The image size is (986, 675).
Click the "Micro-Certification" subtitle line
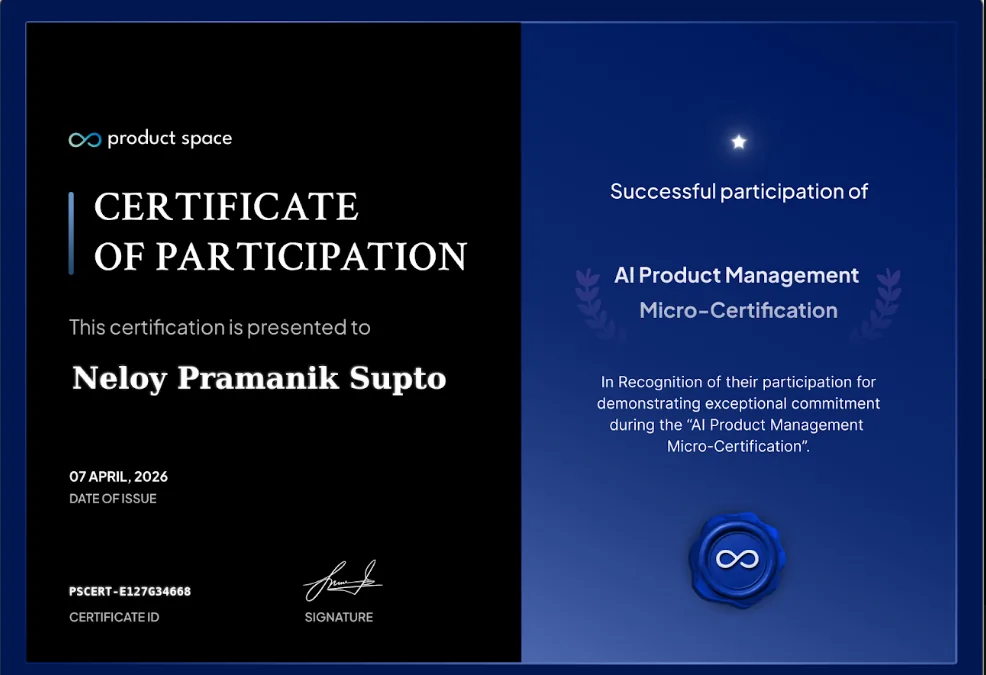point(738,310)
